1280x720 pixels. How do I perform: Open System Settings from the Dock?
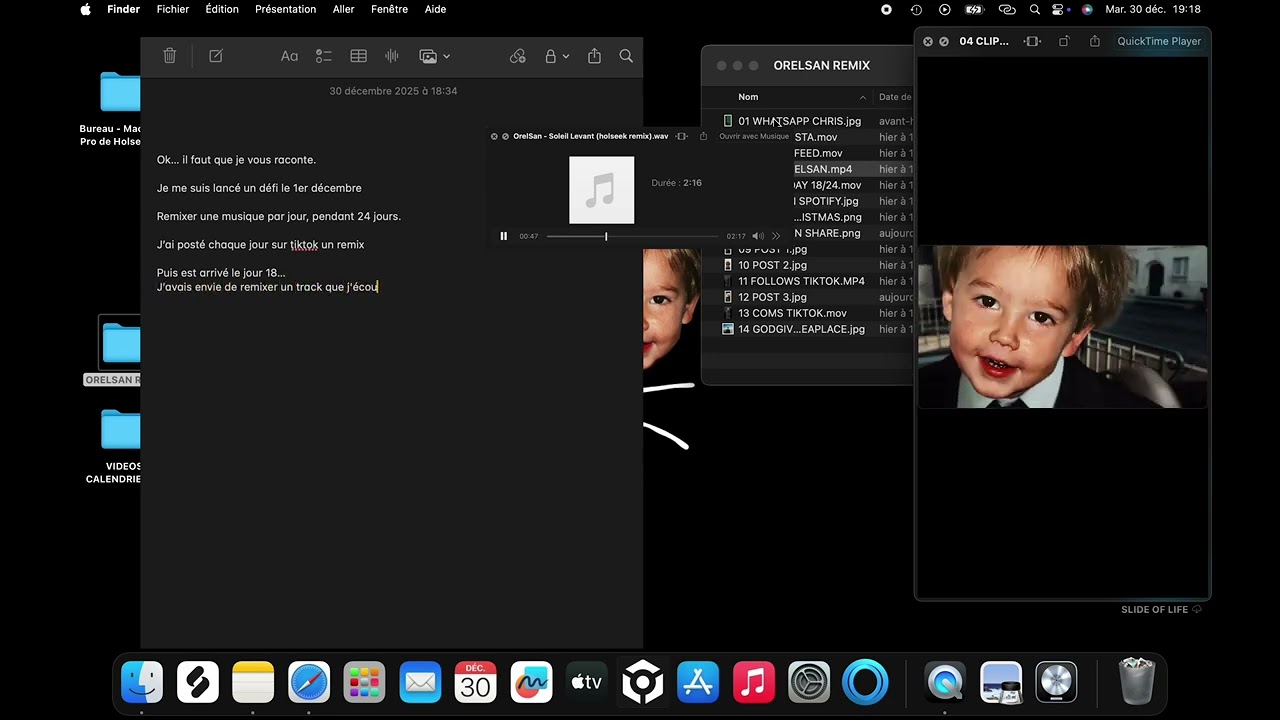[809, 684]
